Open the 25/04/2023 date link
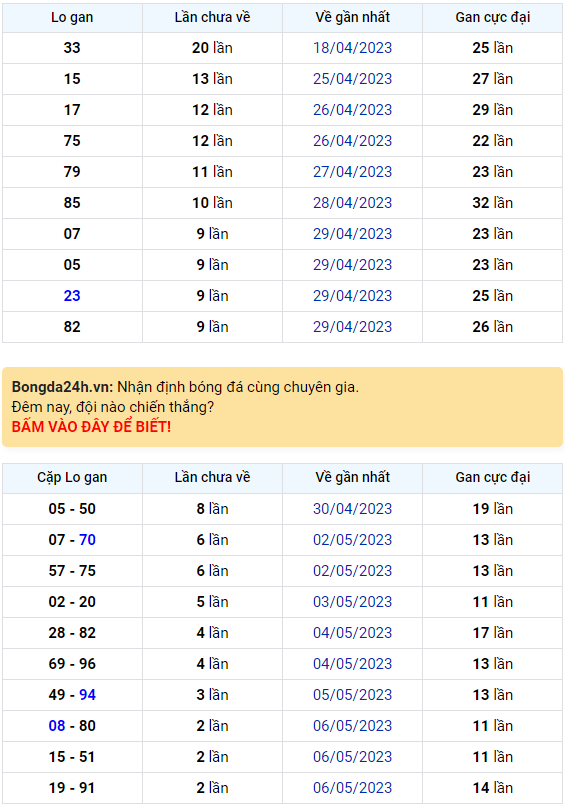 (352, 79)
